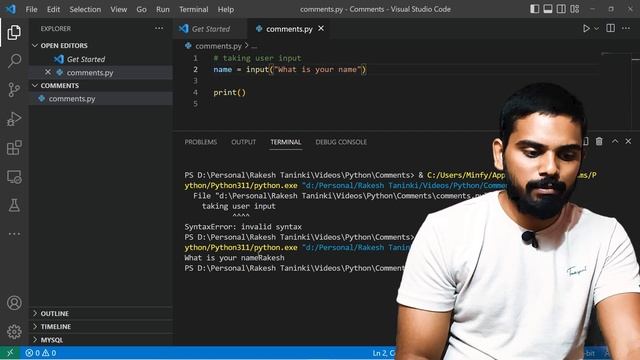Select Get Started in Open Editors
Viewport: 640px width, 360px height.
[x=100, y=59]
